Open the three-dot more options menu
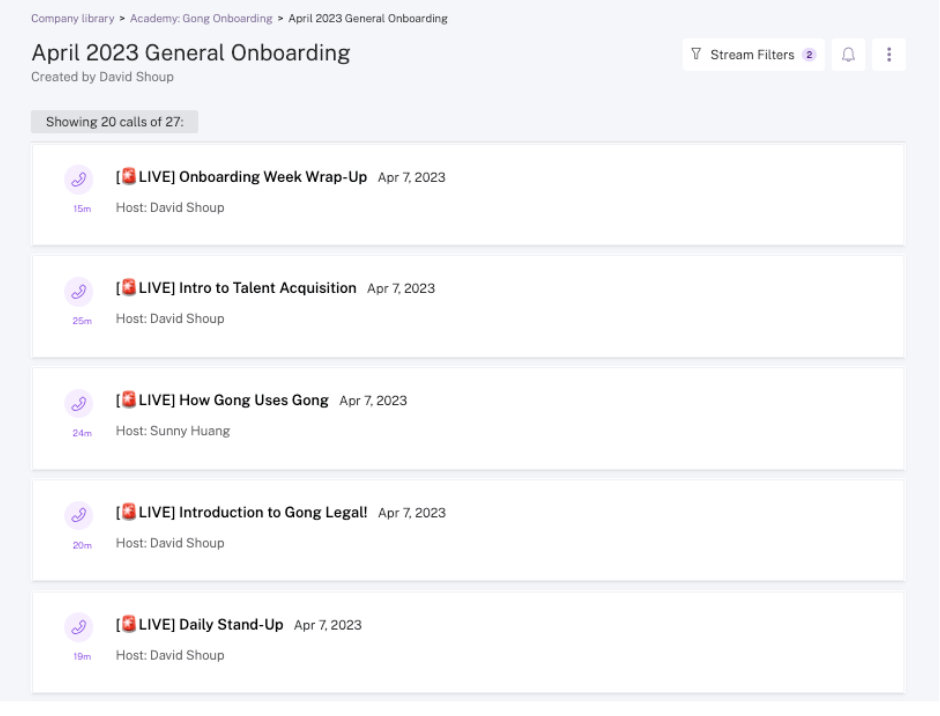940x716 pixels. point(888,55)
